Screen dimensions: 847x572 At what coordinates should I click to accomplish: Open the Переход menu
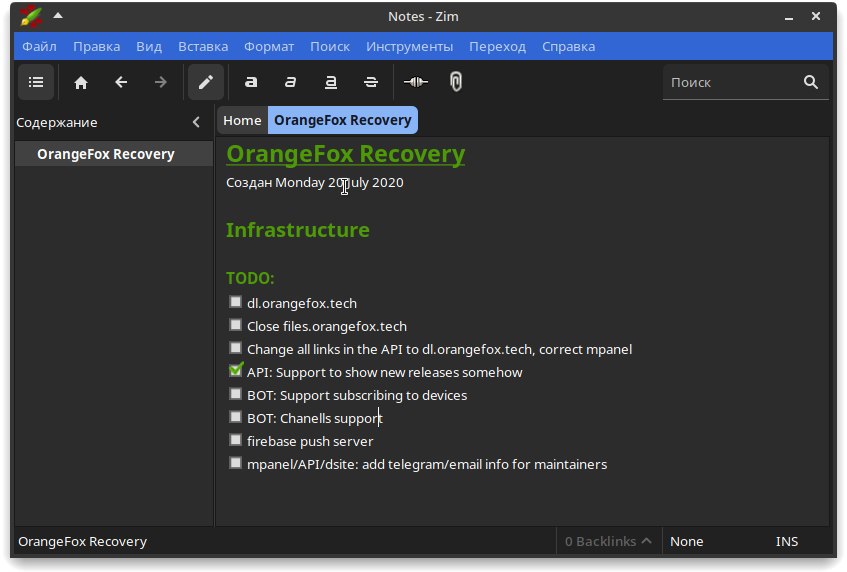click(x=498, y=46)
